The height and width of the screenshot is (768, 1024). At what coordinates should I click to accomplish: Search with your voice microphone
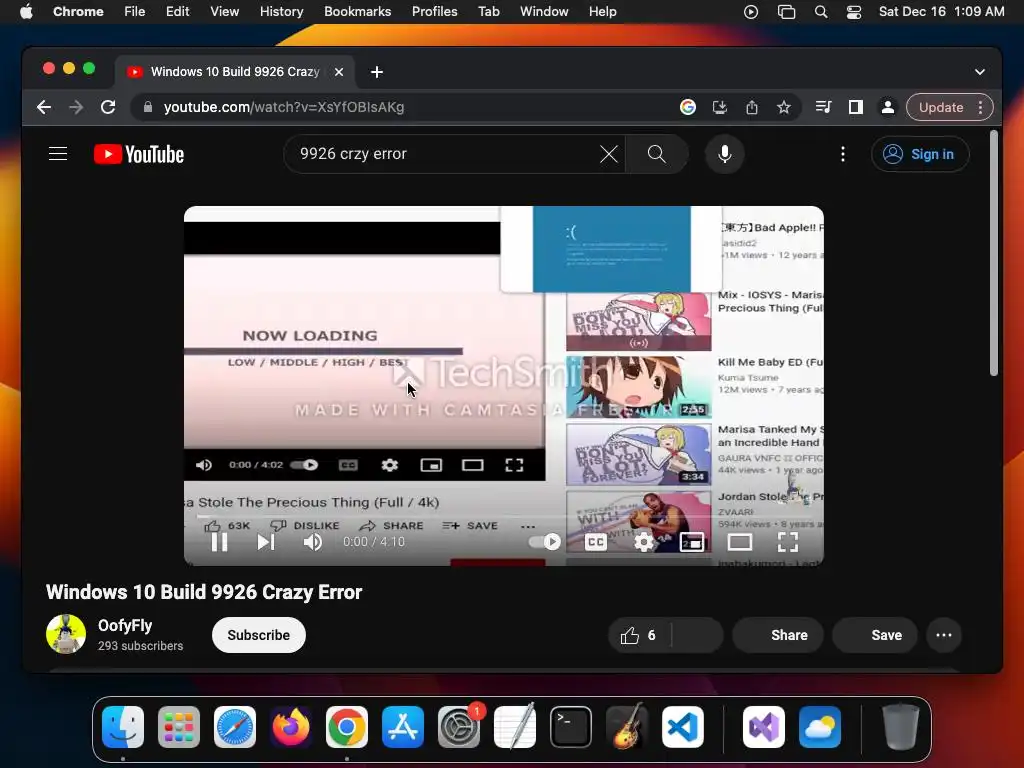coord(724,154)
